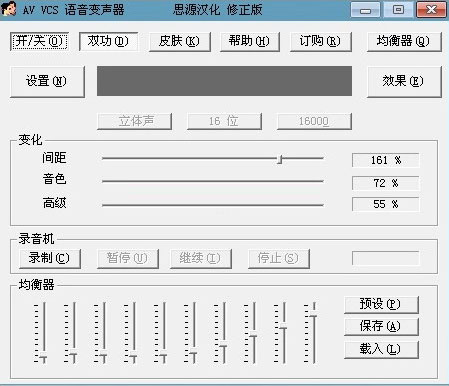Open 效果 (E) effects
This screenshot has height=386, width=449.
click(x=404, y=82)
